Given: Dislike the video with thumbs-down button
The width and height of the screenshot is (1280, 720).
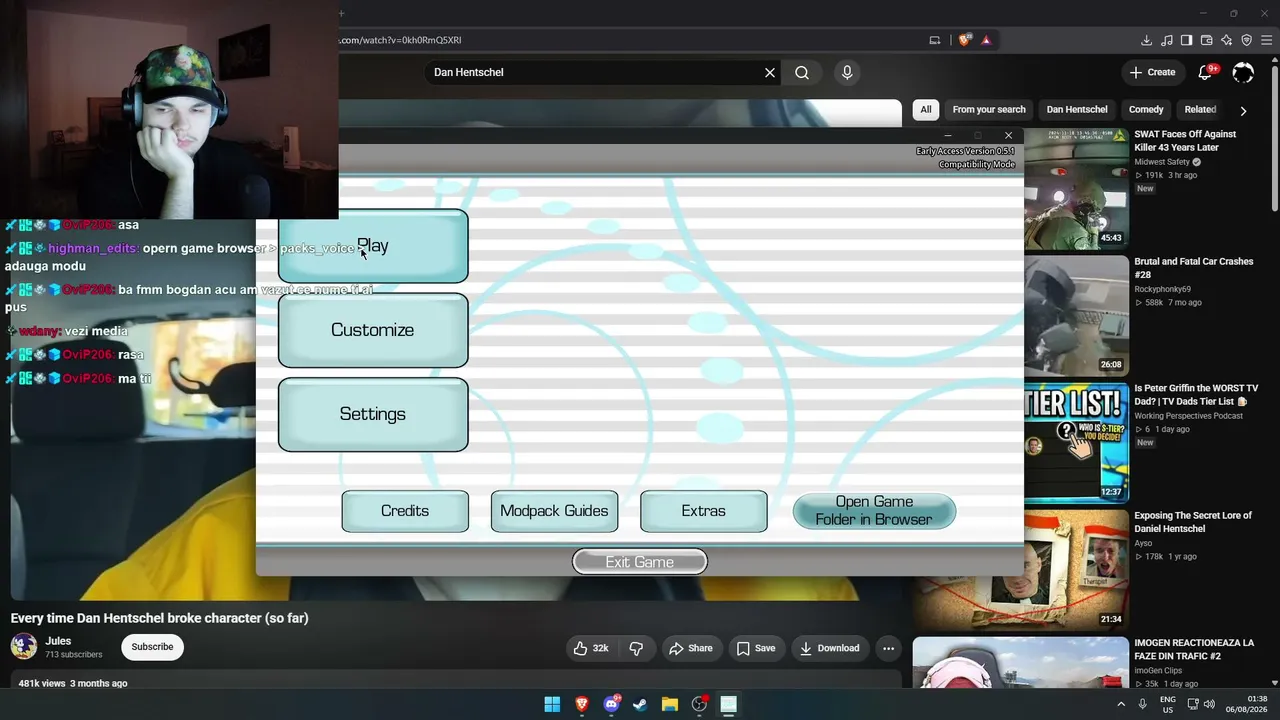Looking at the screenshot, I should [636, 648].
